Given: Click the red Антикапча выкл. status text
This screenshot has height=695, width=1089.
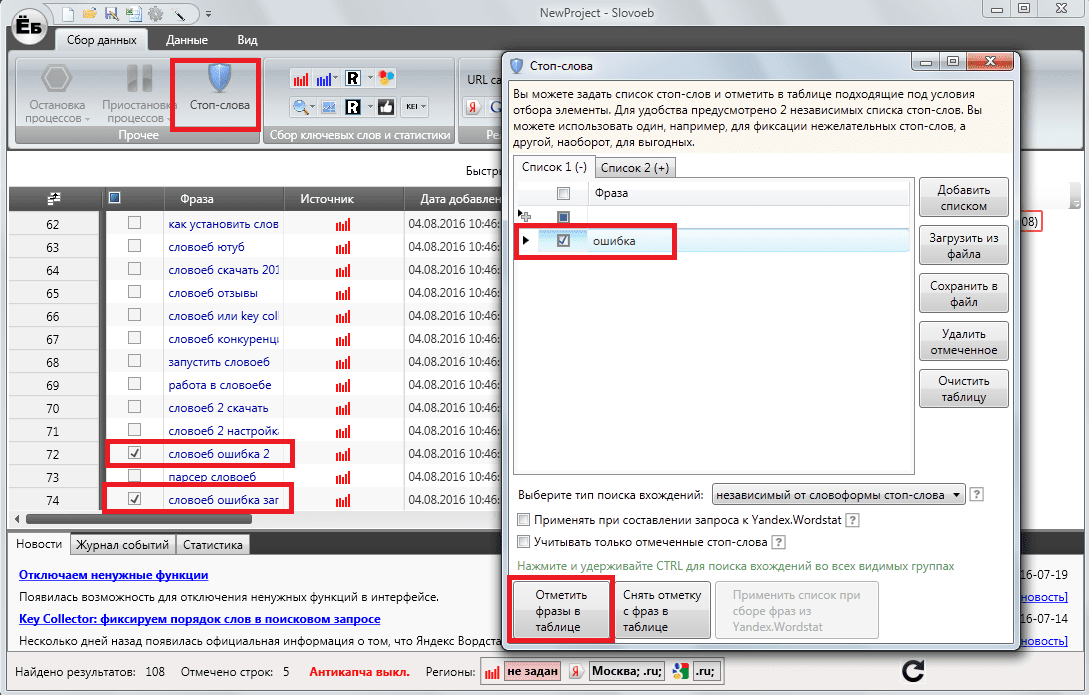Looking at the screenshot, I should click(360, 671).
